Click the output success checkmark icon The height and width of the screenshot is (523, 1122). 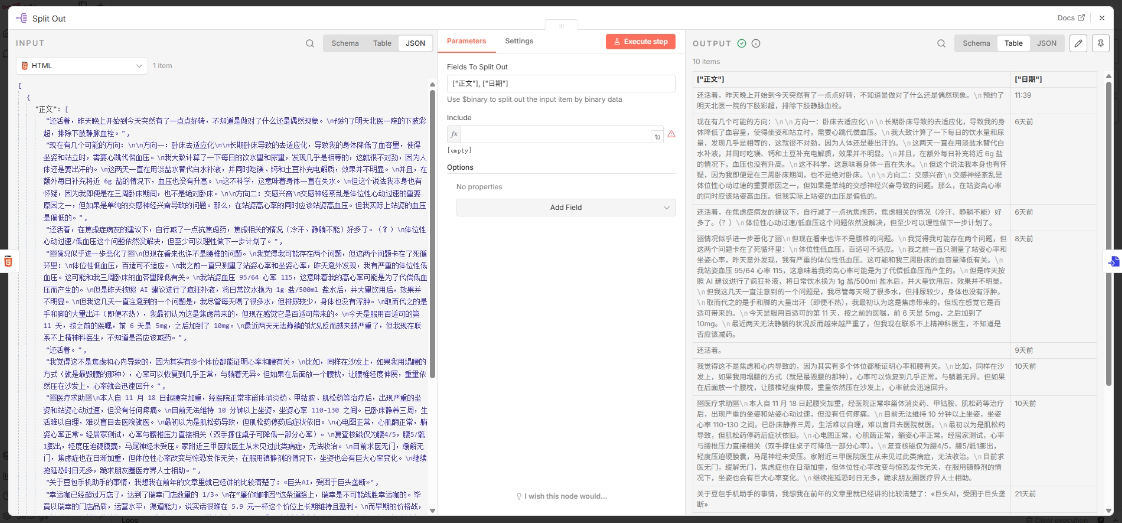click(x=742, y=44)
